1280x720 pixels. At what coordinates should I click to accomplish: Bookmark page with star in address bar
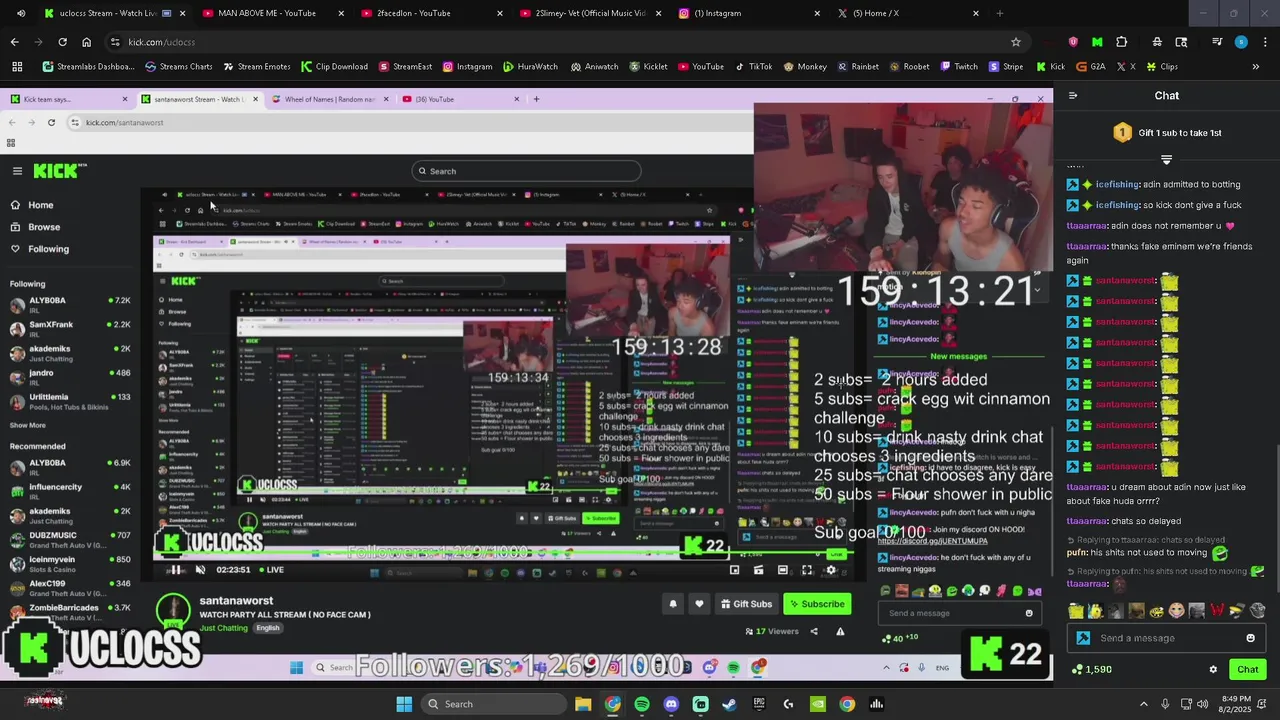pyautogui.click(x=1016, y=42)
